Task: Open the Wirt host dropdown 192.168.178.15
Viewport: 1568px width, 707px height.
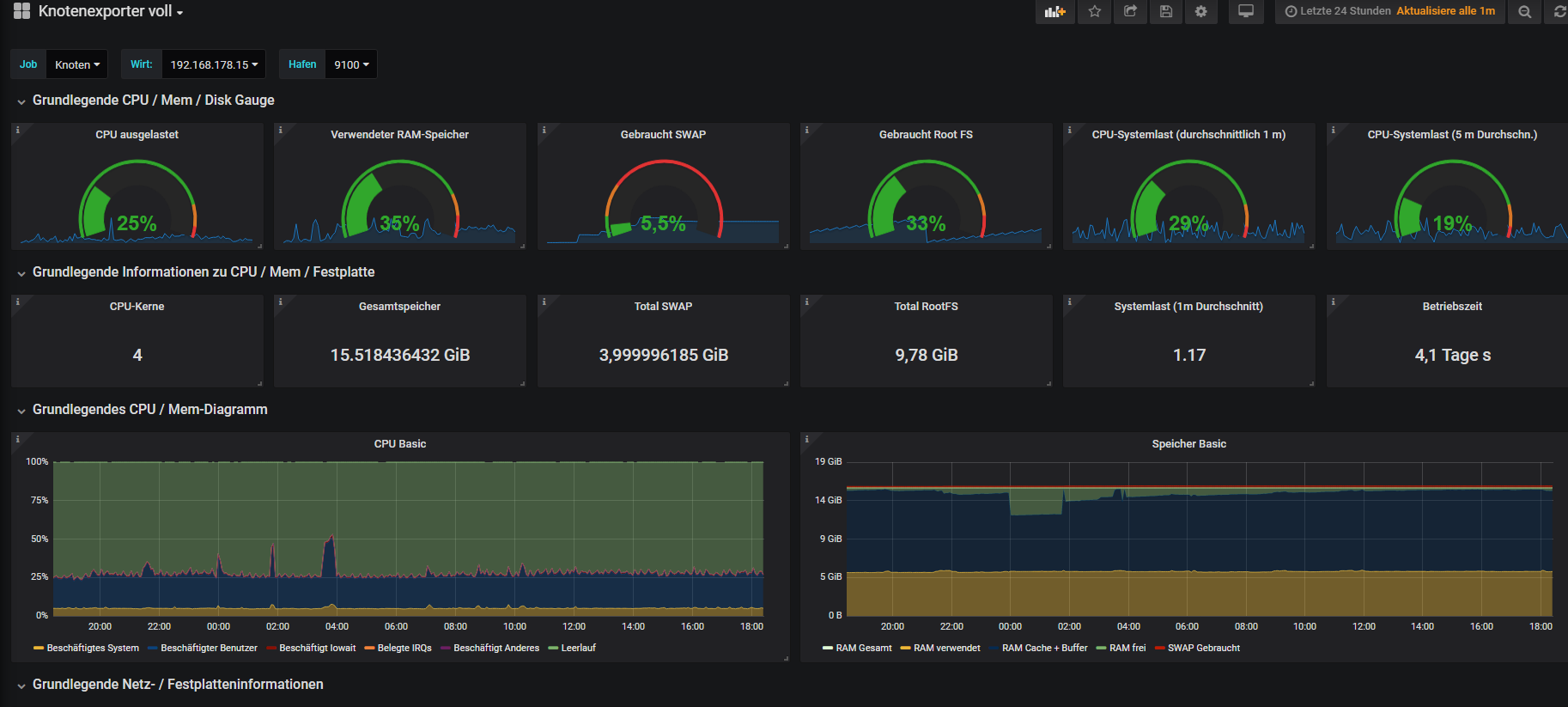Action: tap(214, 64)
